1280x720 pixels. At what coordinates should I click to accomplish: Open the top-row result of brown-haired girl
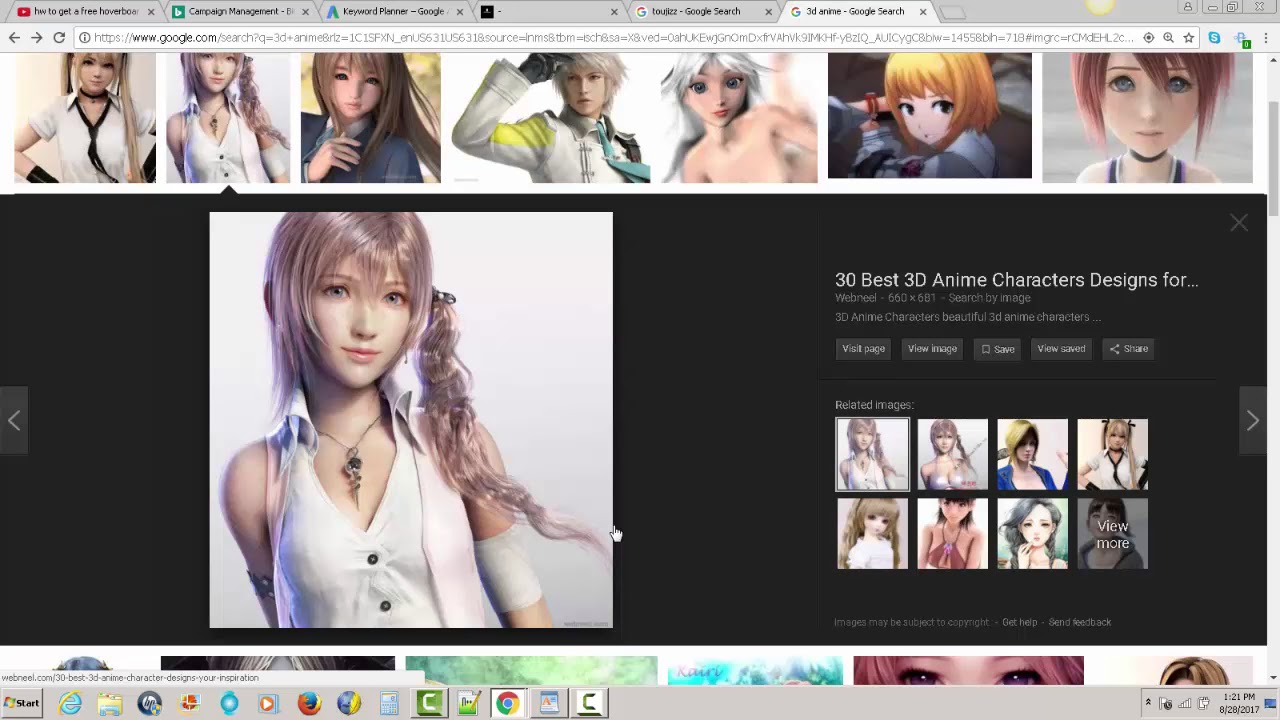(x=370, y=118)
